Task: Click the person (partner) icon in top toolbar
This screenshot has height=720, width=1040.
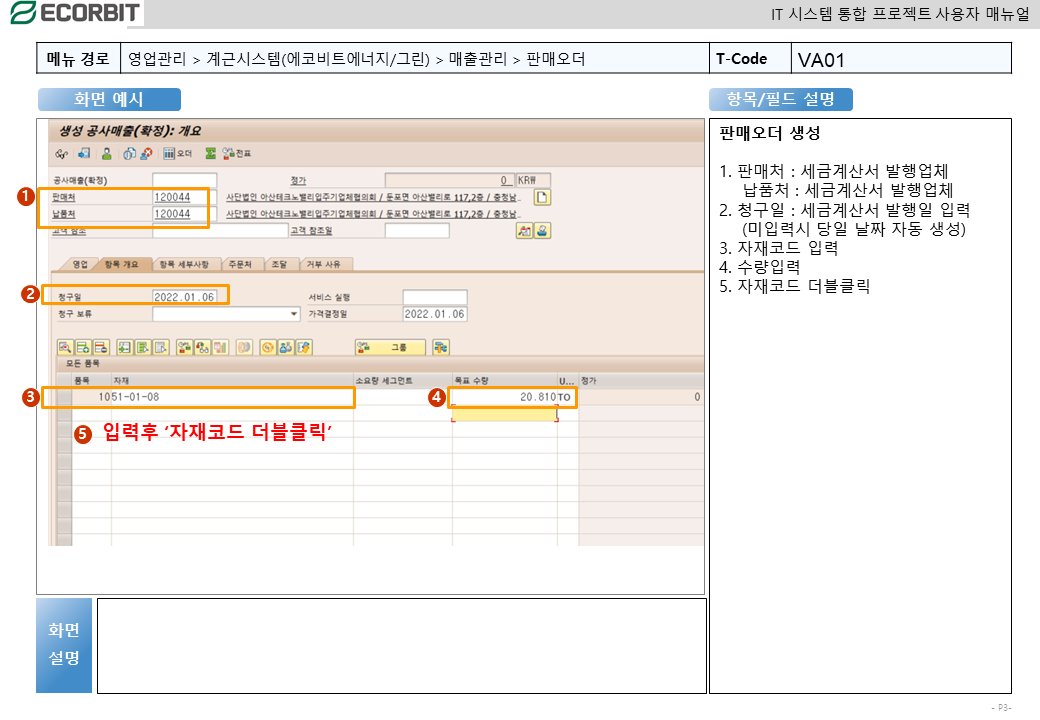Action: click(106, 154)
